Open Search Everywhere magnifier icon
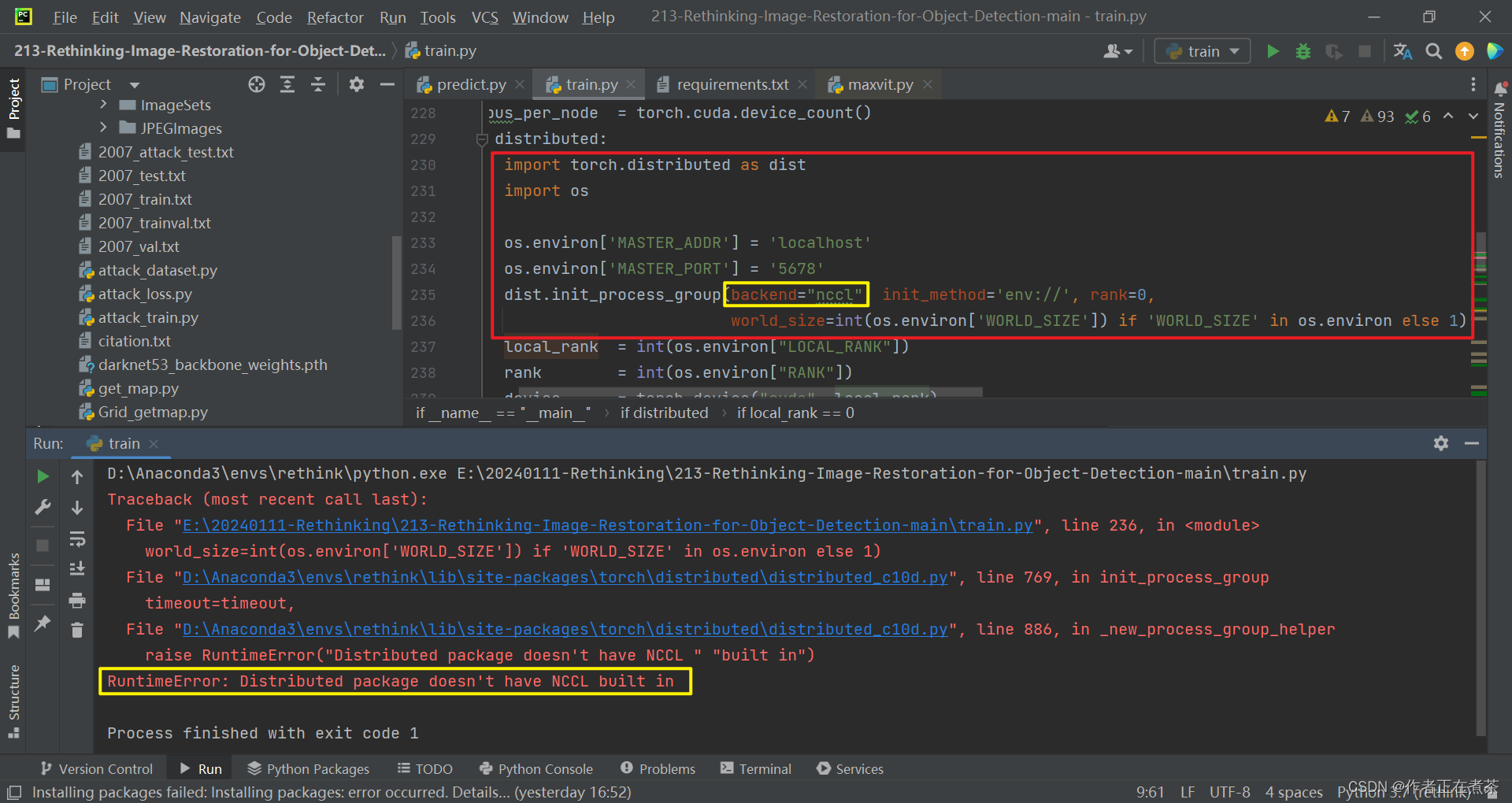1512x803 pixels. point(1433,50)
